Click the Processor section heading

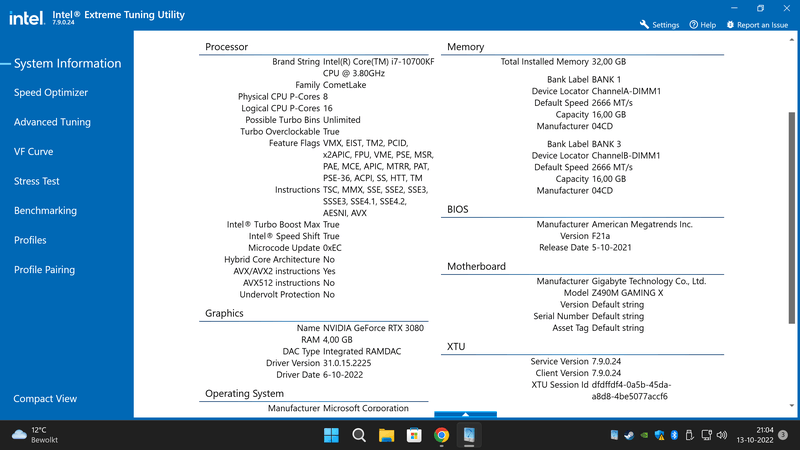tap(226, 46)
